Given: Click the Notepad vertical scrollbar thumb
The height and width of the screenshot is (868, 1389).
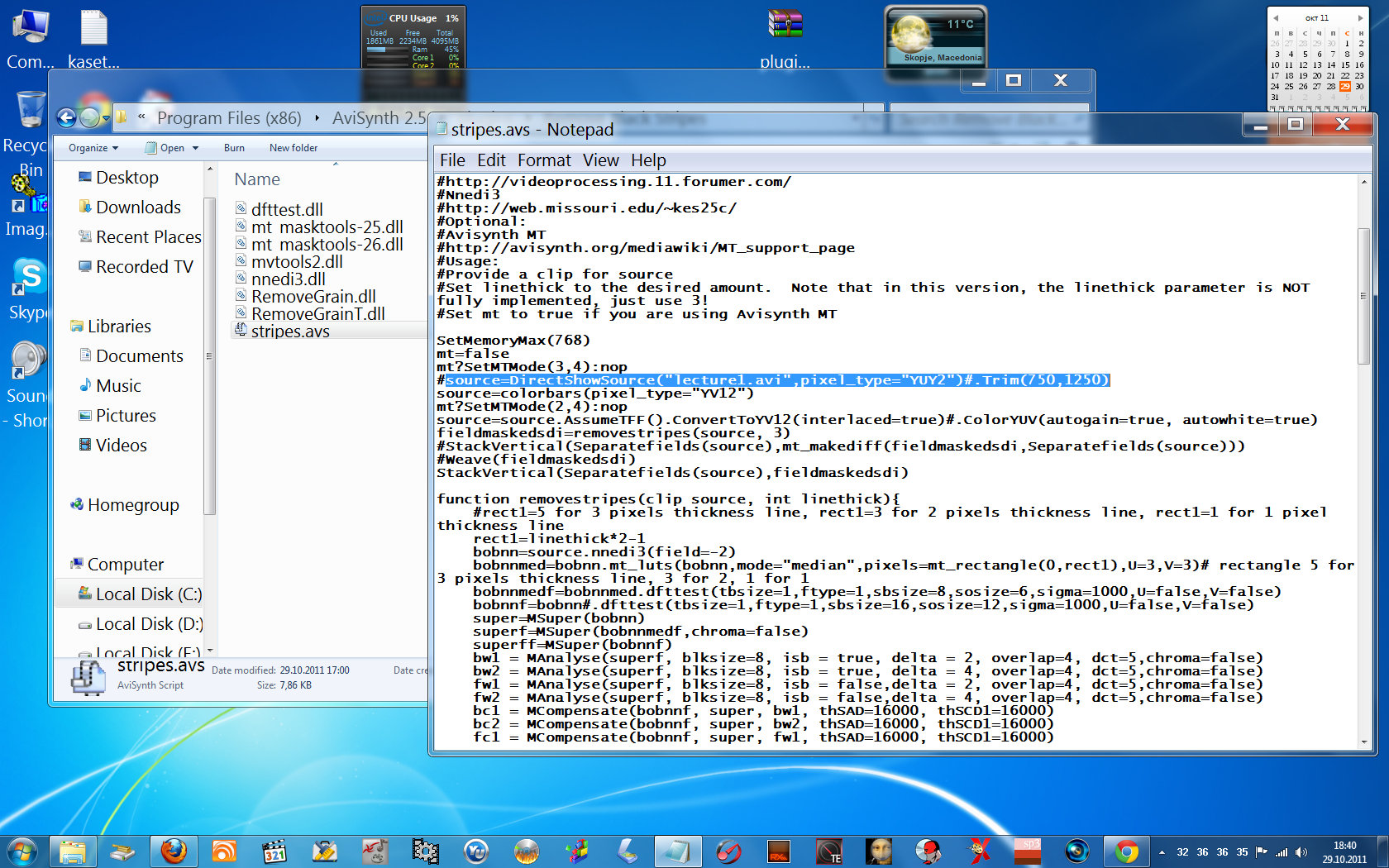Looking at the screenshot, I should 1363,294.
